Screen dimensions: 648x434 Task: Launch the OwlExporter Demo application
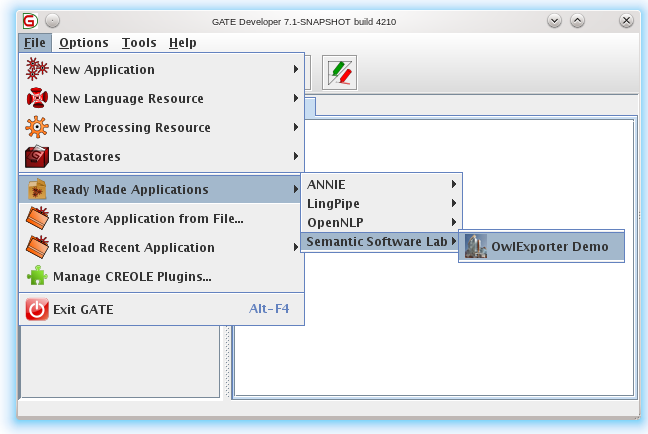549,248
